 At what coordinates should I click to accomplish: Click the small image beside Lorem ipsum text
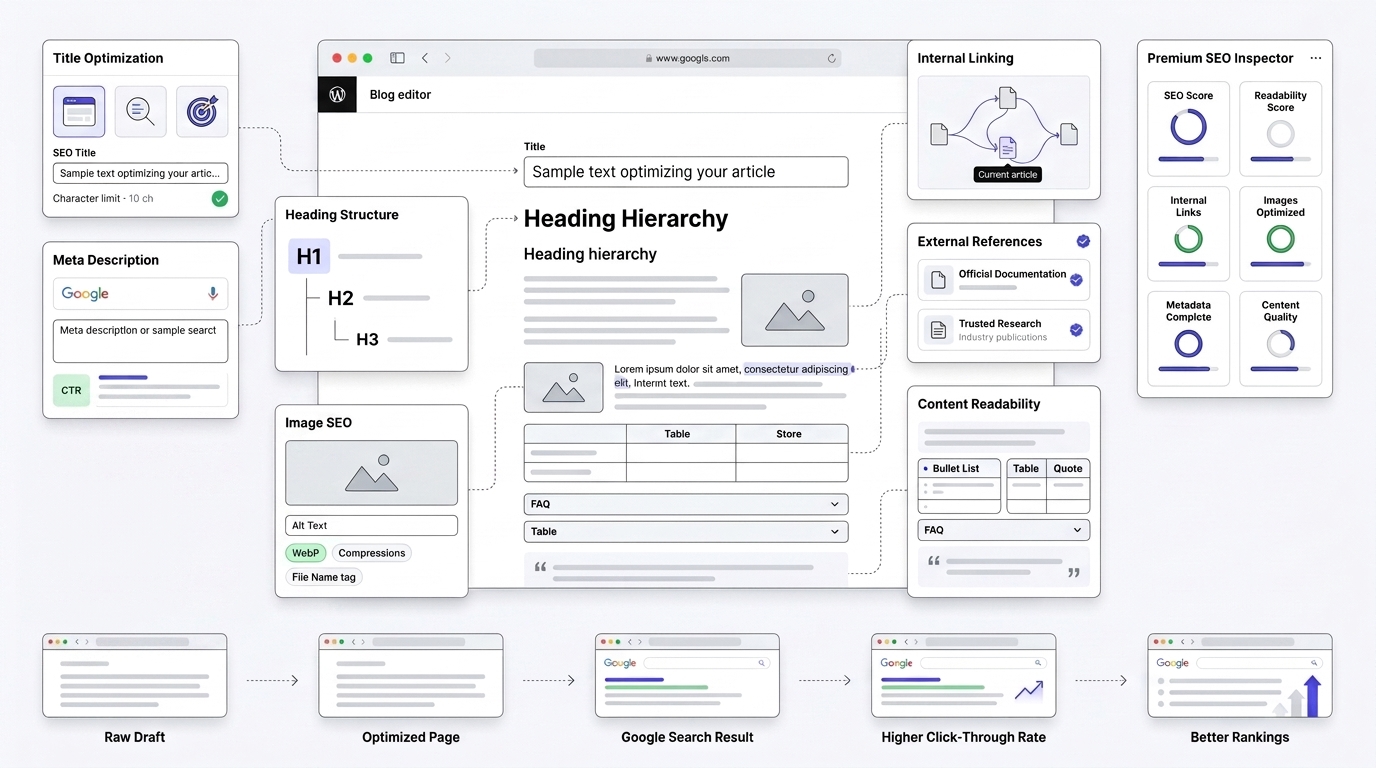coord(563,387)
